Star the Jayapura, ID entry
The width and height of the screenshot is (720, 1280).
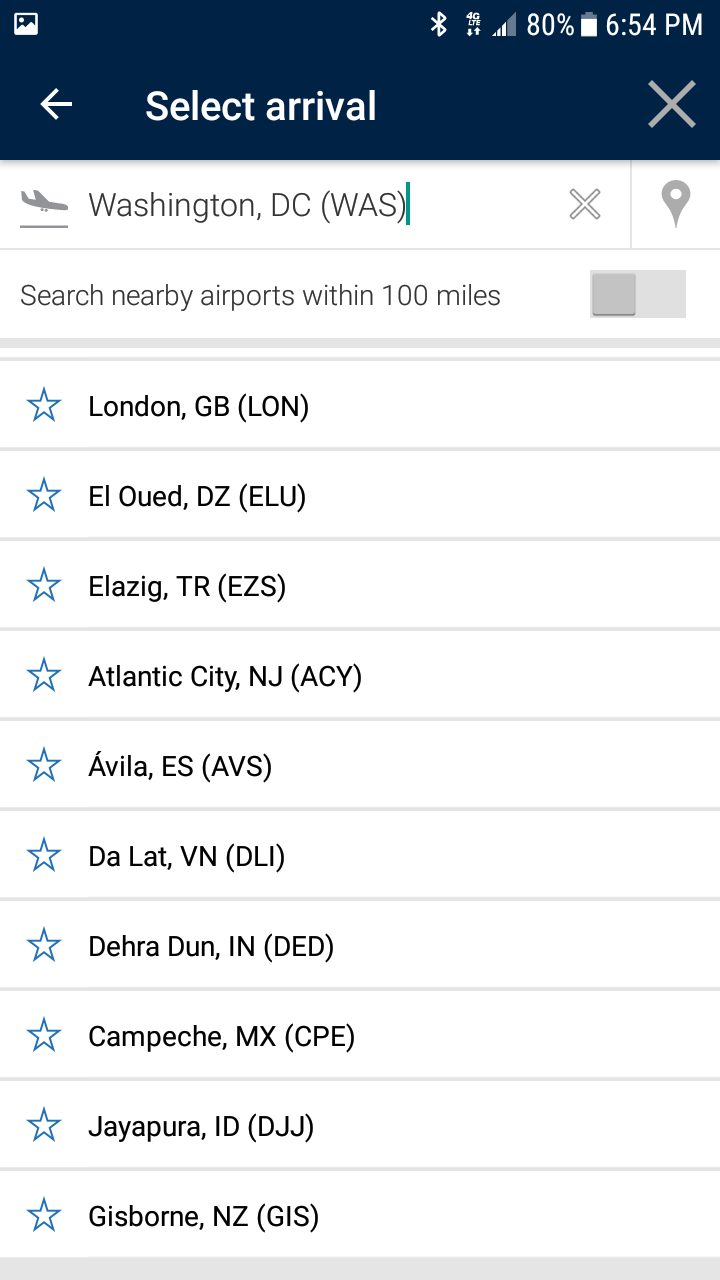(x=44, y=1126)
